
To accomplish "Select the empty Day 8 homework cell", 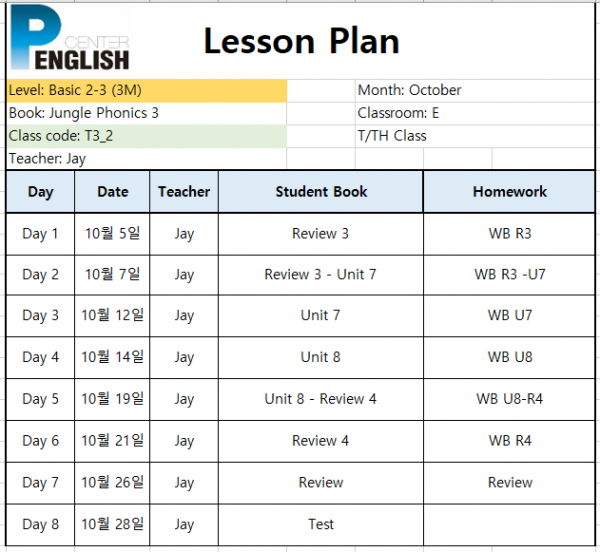I will tap(509, 524).
